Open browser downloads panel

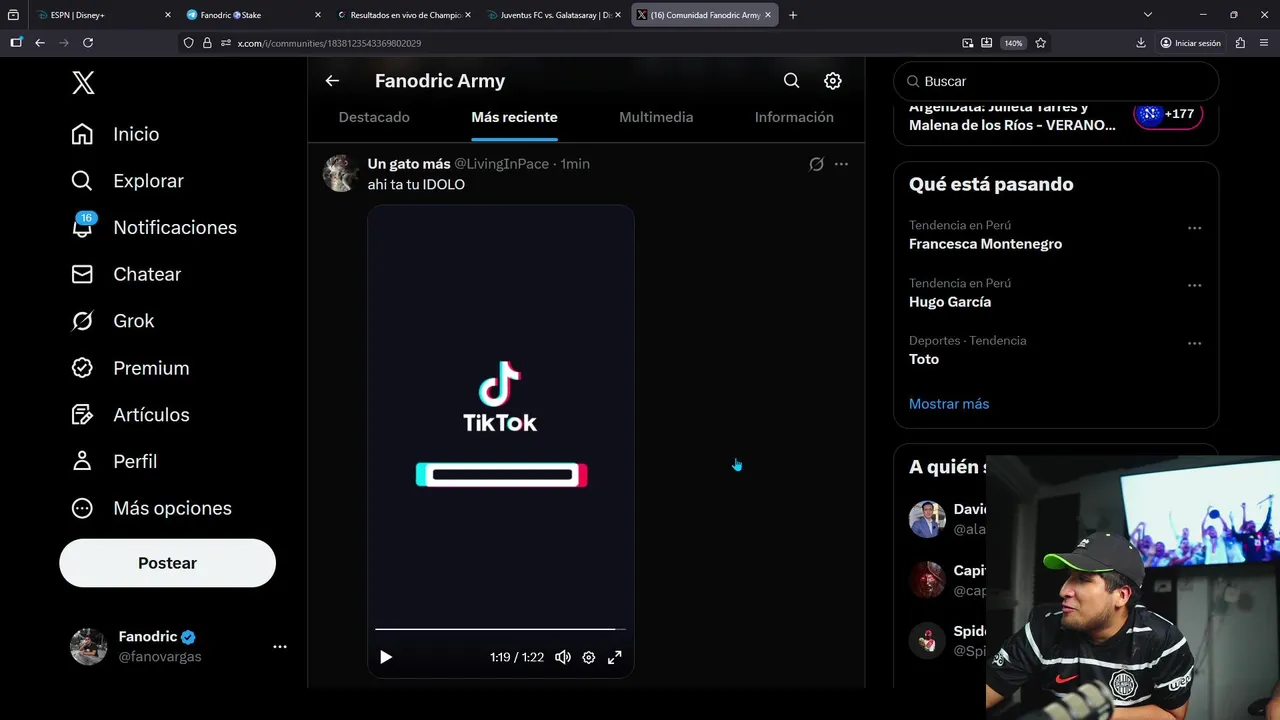pyautogui.click(x=1141, y=43)
